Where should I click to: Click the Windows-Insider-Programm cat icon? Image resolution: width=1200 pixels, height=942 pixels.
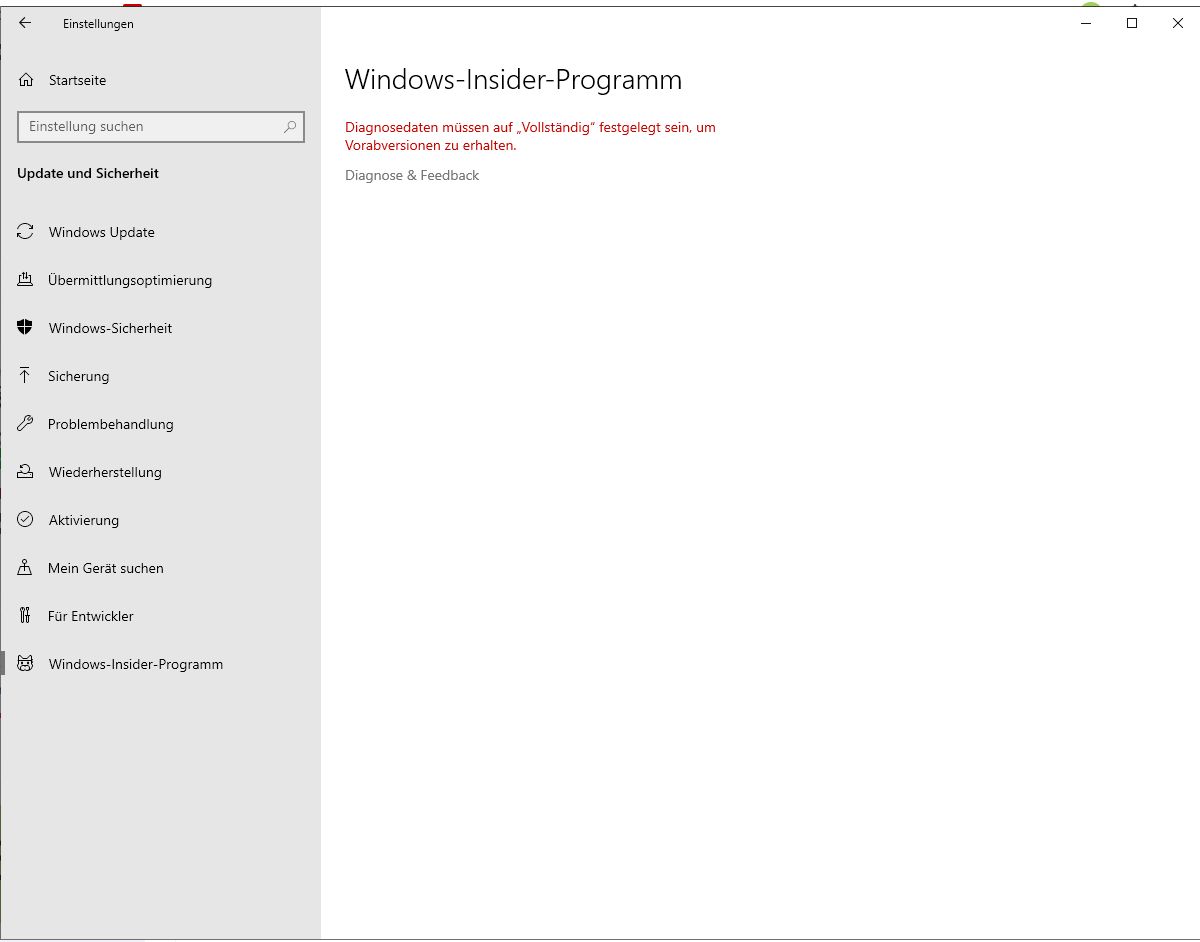click(26, 664)
